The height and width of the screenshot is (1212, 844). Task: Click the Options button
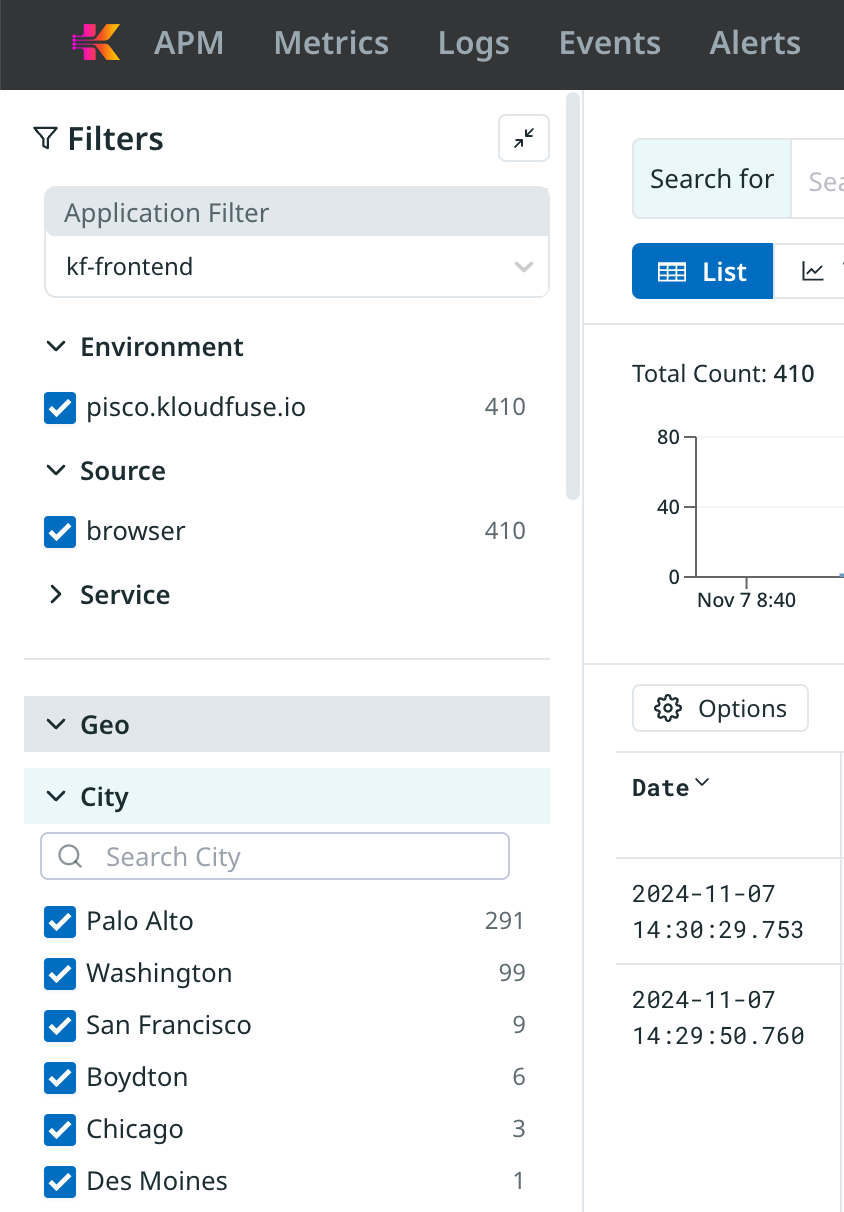pyautogui.click(x=720, y=709)
